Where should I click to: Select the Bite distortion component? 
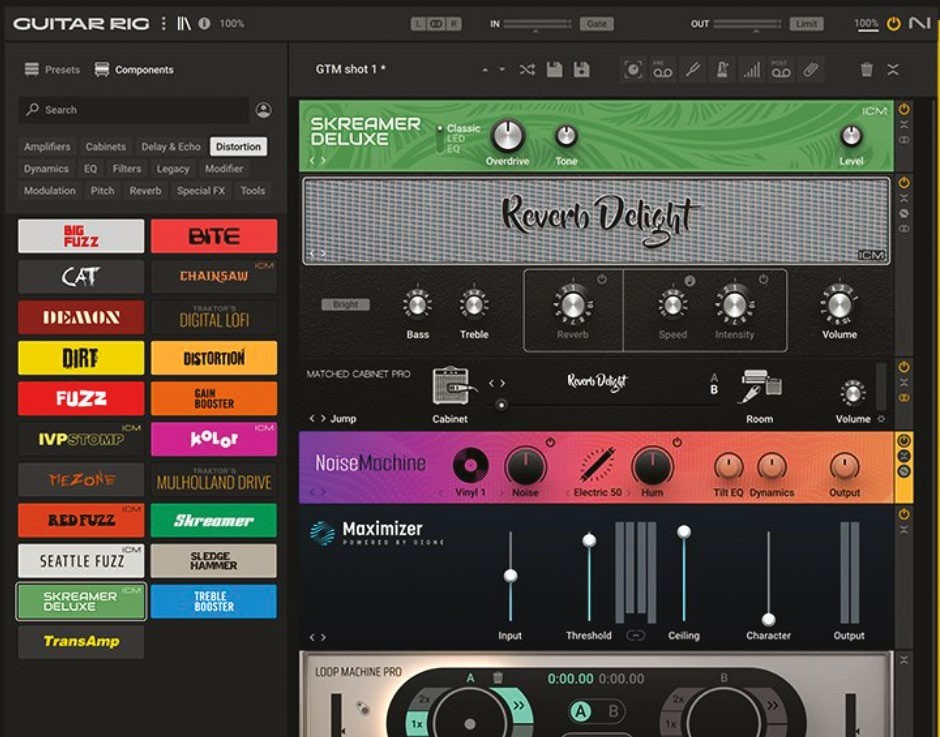point(214,236)
